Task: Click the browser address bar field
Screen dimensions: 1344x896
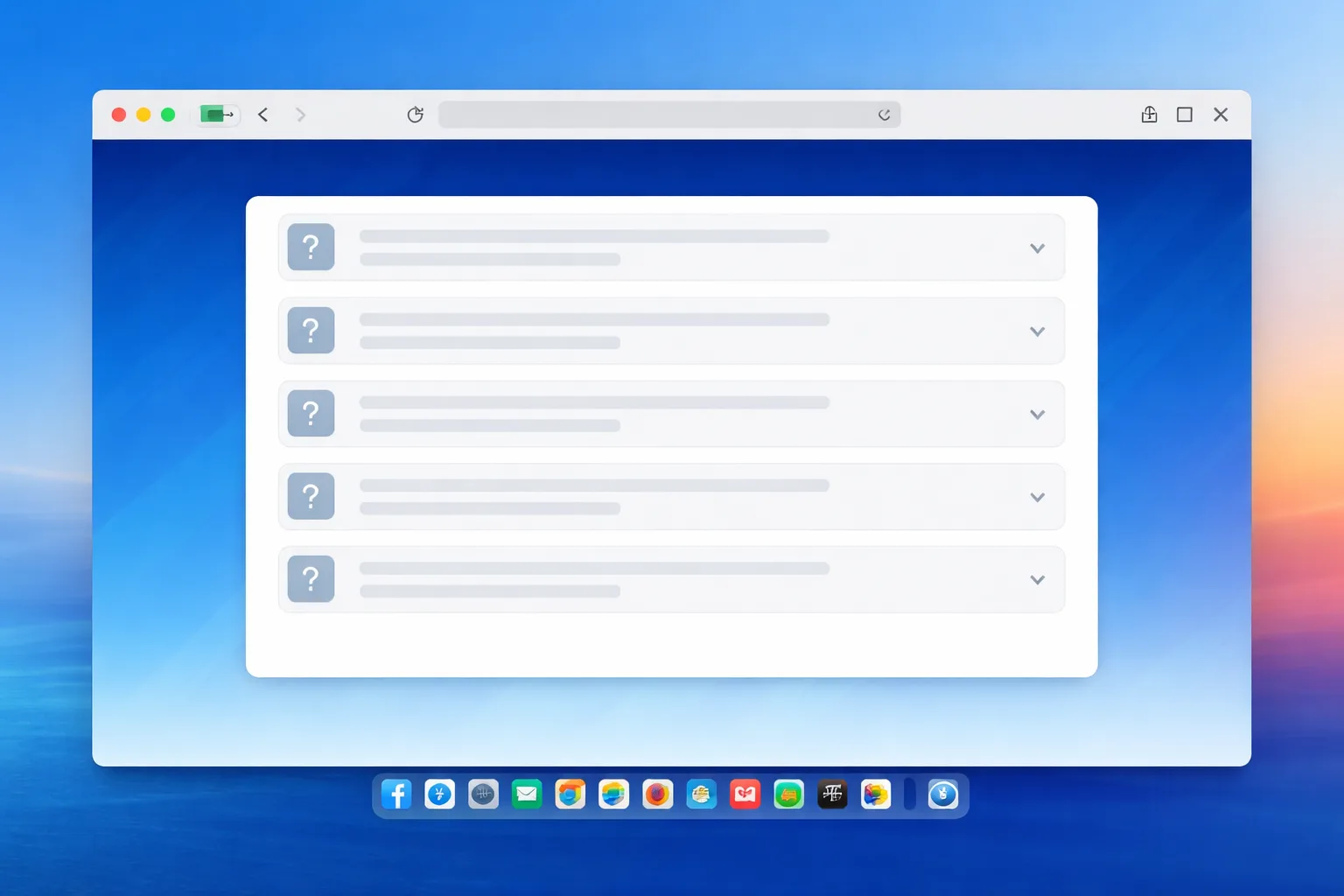Action: coord(669,115)
